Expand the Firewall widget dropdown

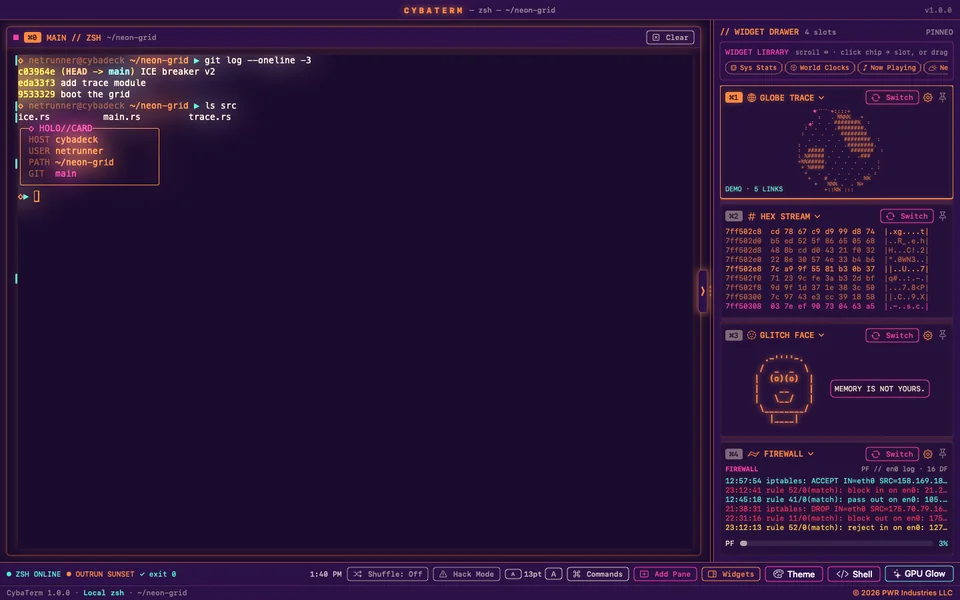point(811,454)
